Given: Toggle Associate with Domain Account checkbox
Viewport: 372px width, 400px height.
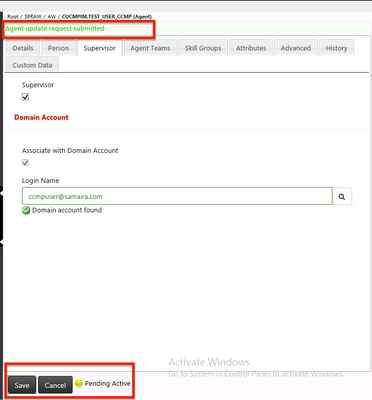Looking at the screenshot, I should click(25, 163).
